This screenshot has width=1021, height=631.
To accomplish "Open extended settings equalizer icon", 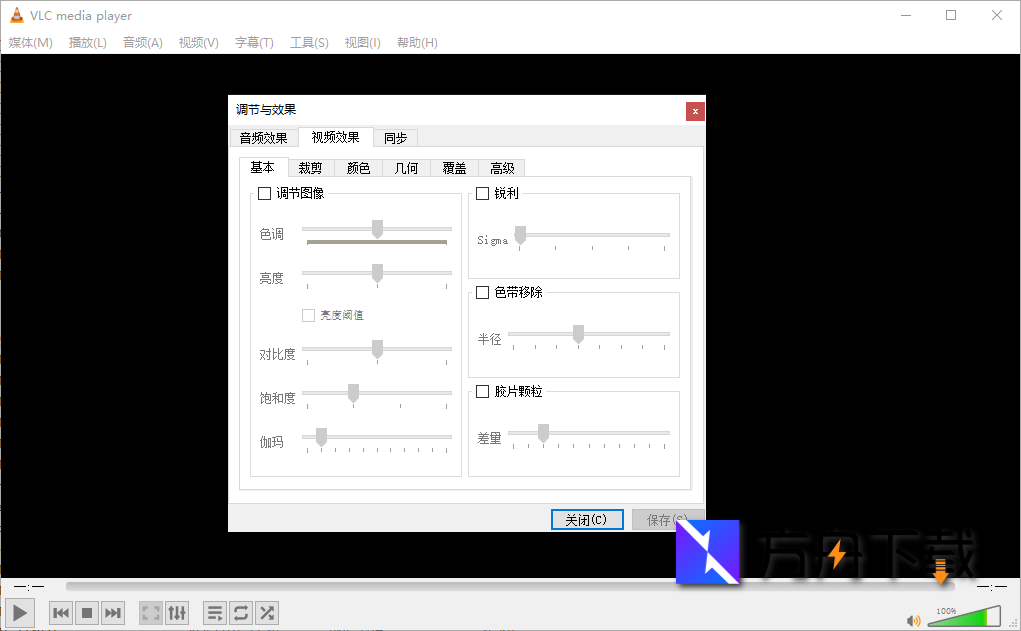I will click(177, 612).
